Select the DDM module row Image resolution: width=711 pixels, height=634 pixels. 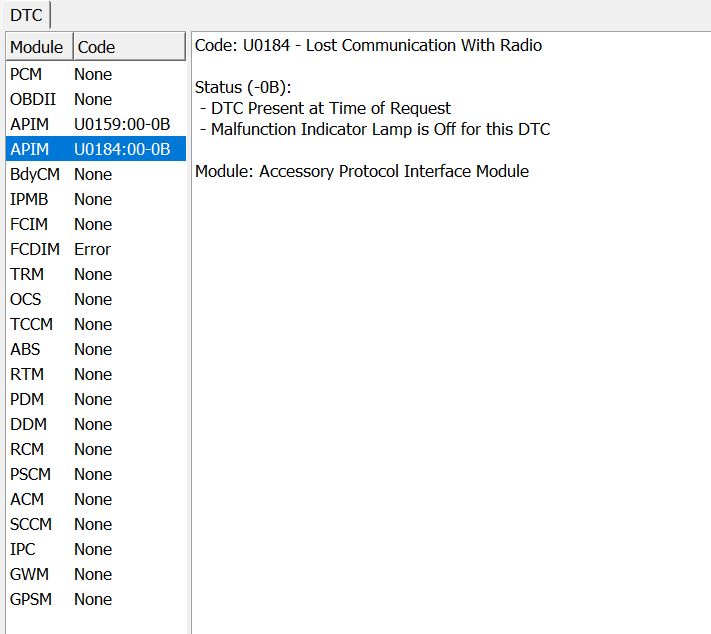click(x=96, y=424)
